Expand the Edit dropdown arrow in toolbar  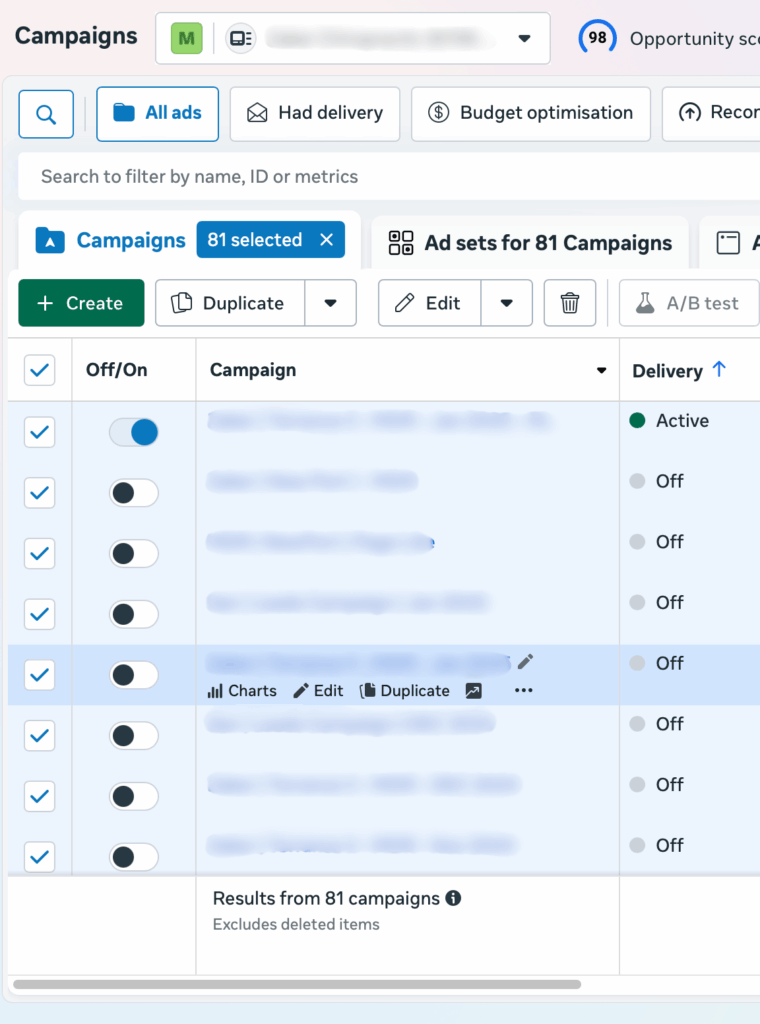507,303
